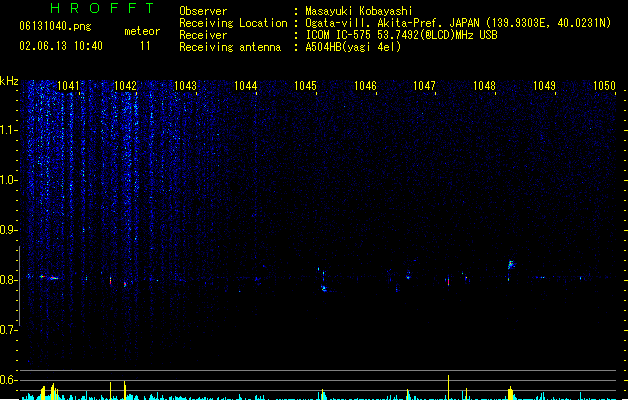Click the tallest yellow peak near 1047
Image resolution: width=629 pixels, height=400 pixels.
click(448, 387)
